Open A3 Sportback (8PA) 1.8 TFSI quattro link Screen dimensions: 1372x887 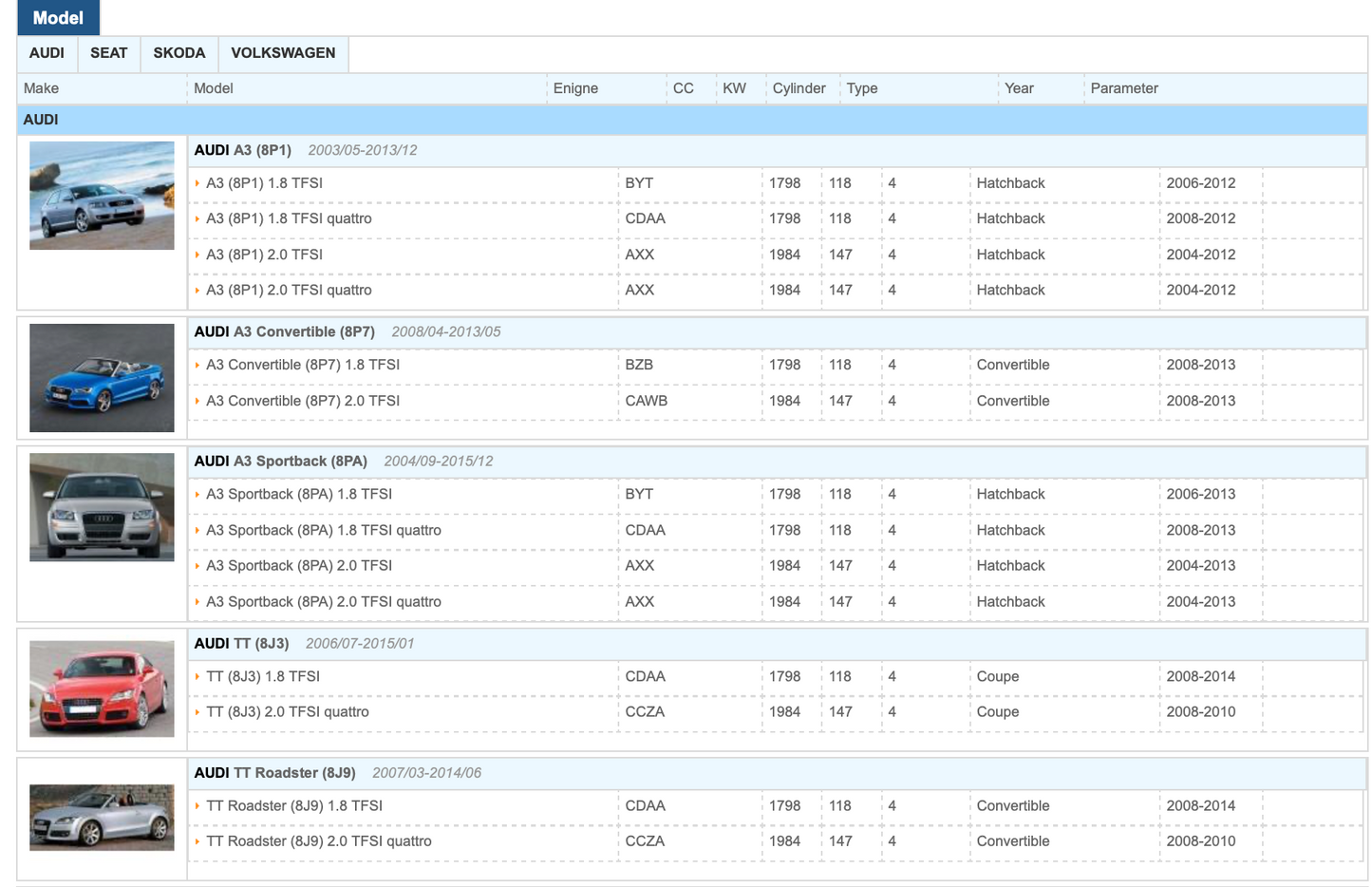324,530
